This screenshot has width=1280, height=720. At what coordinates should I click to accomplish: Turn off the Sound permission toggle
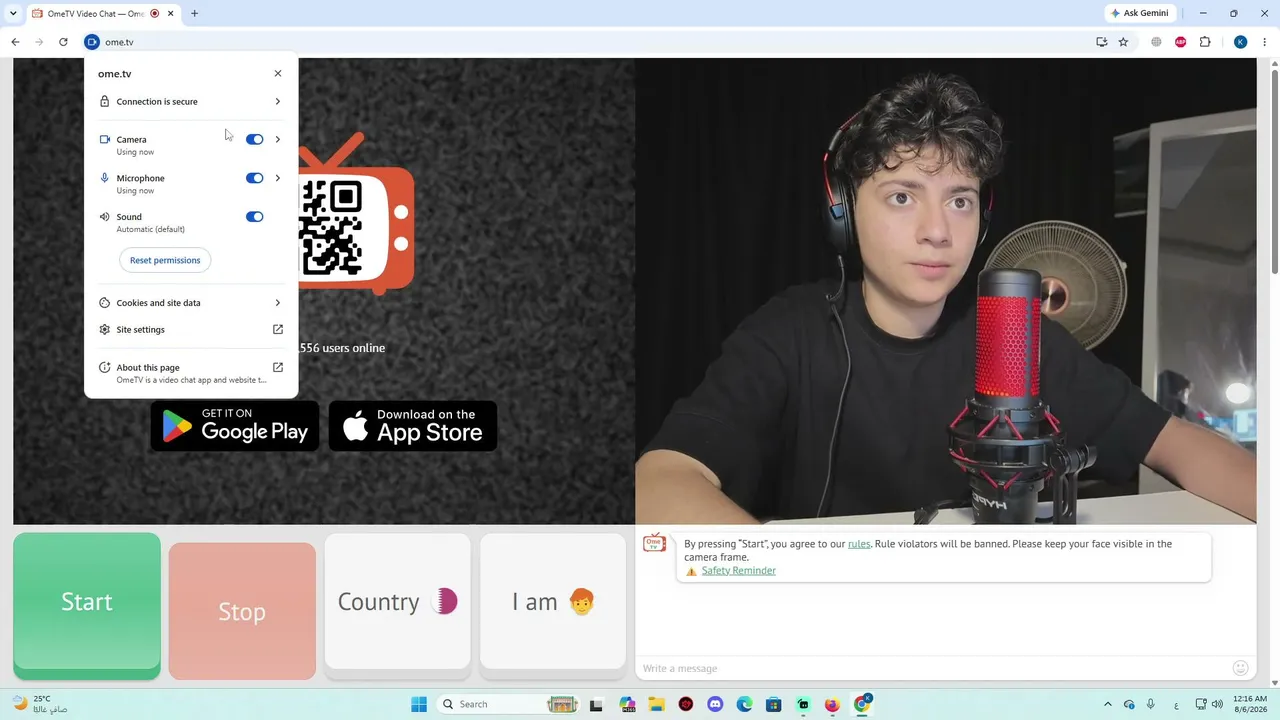click(x=254, y=216)
